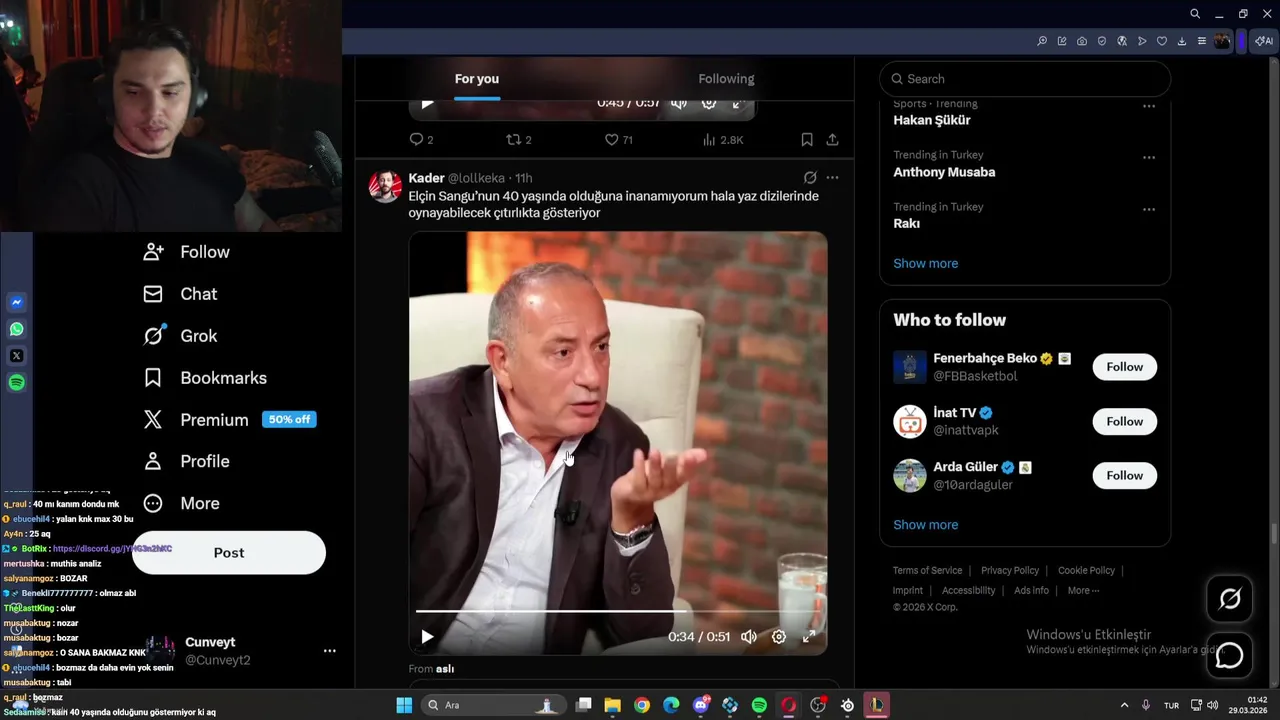Viewport: 1280px width, 720px height.
Task: Open more options for Anthony Musaba trend
Action: tap(1149, 158)
